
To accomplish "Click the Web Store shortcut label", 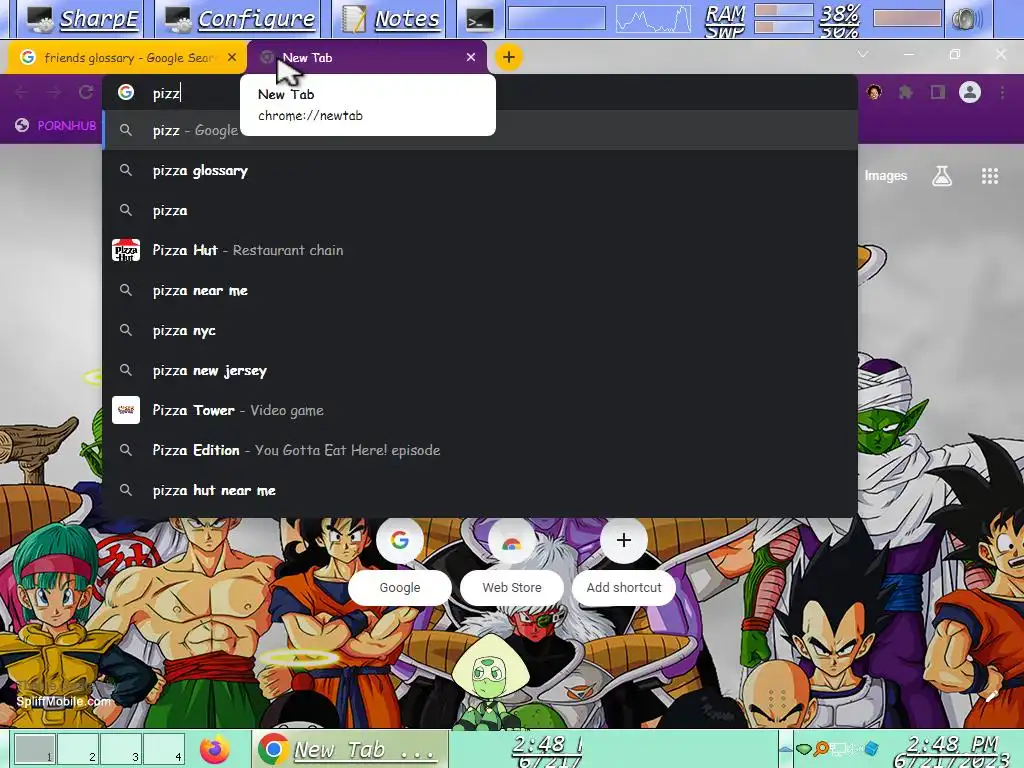I will coord(511,587).
